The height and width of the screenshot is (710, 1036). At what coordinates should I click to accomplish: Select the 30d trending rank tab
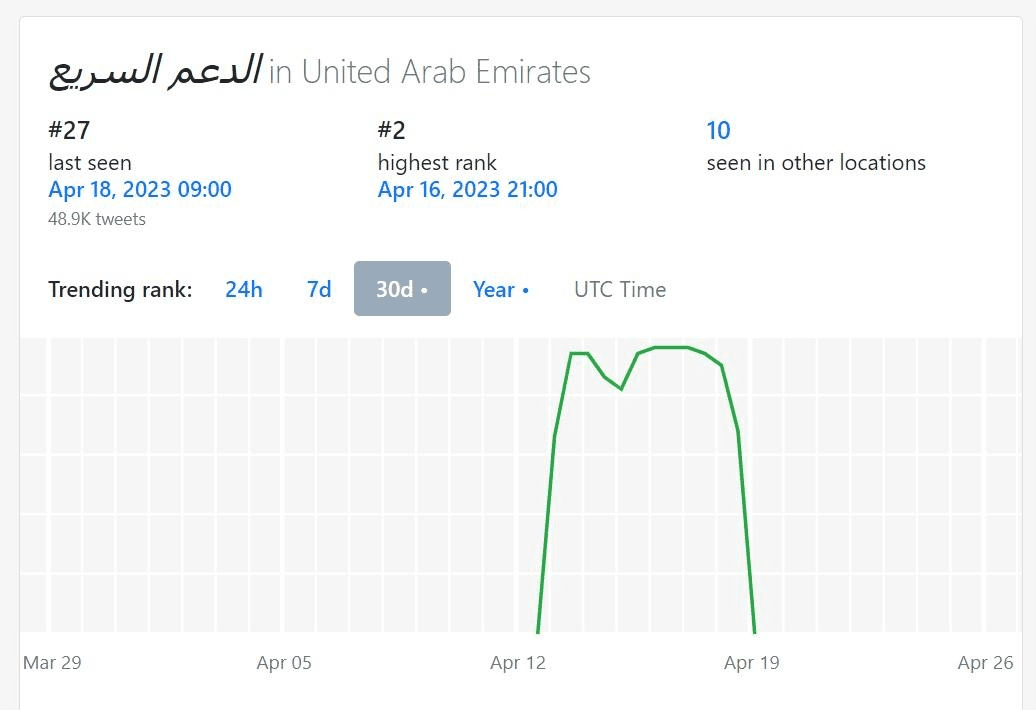[402, 289]
